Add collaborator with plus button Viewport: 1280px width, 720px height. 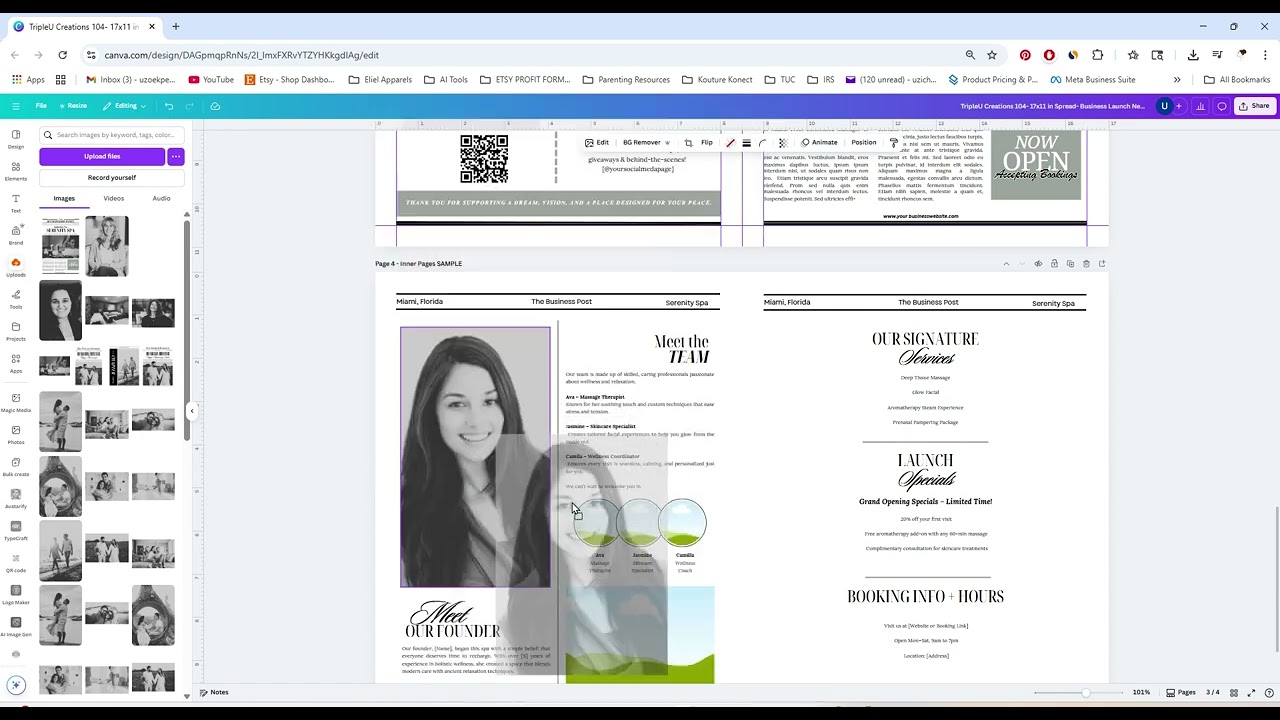coord(1179,106)
